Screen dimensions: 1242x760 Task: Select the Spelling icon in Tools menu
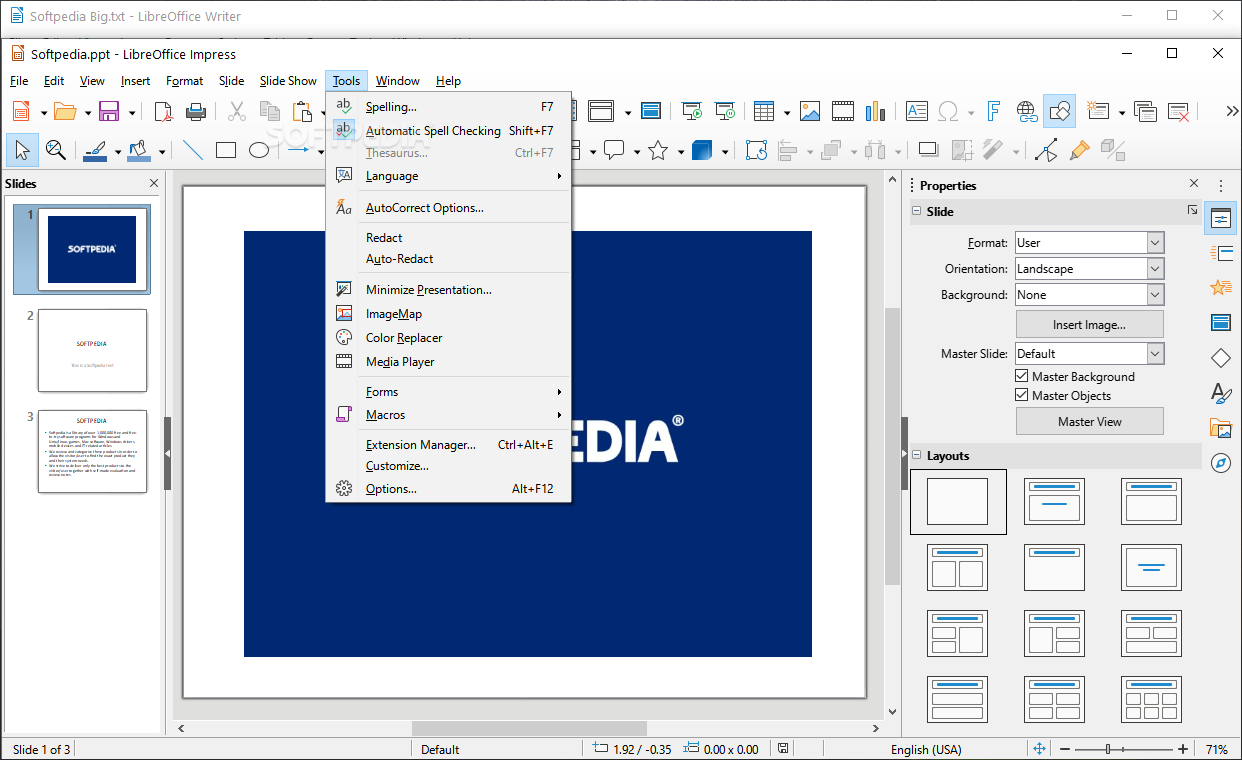pyautogui.click(x=344, y=106)
